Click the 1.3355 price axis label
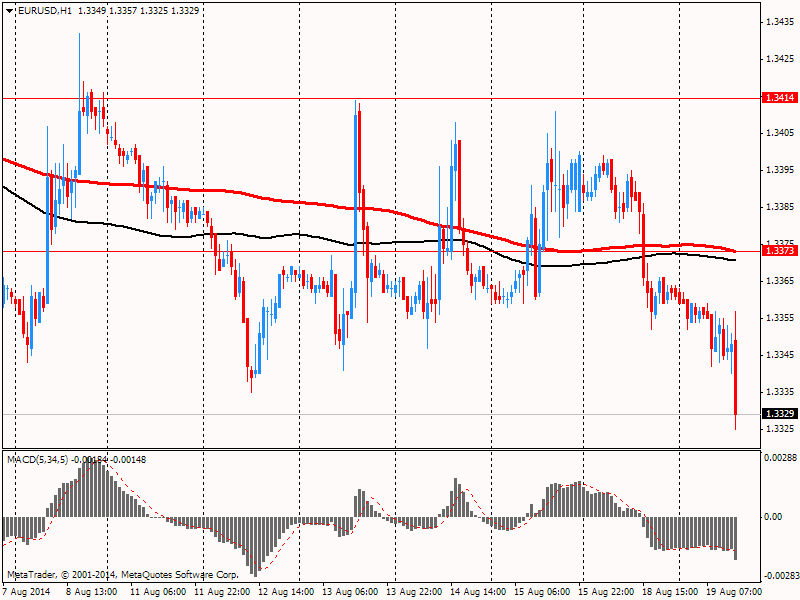Viewport: 800px width, 600px height. 781,318
